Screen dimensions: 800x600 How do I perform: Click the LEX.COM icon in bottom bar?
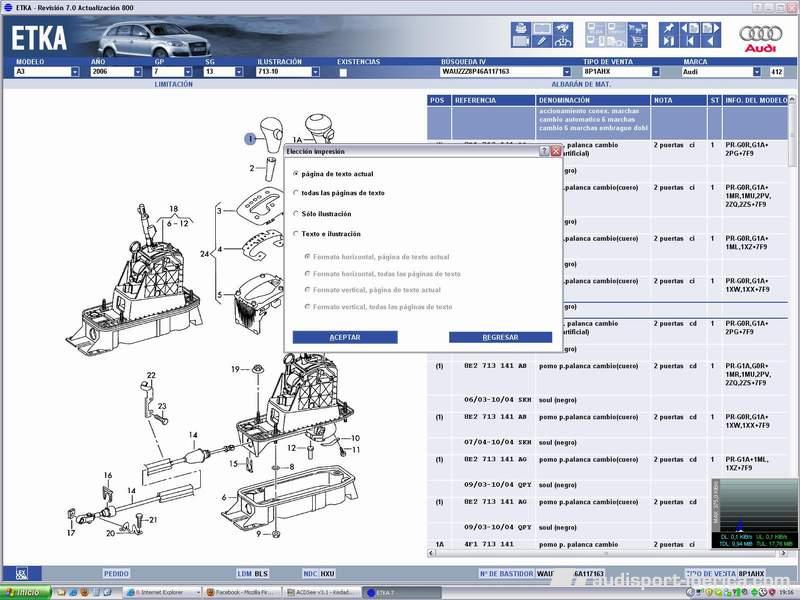pos(22,573)
